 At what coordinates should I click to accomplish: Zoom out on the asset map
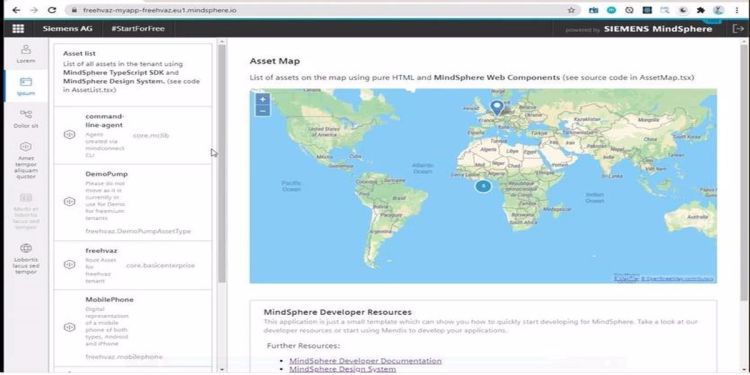click(263, 111)
